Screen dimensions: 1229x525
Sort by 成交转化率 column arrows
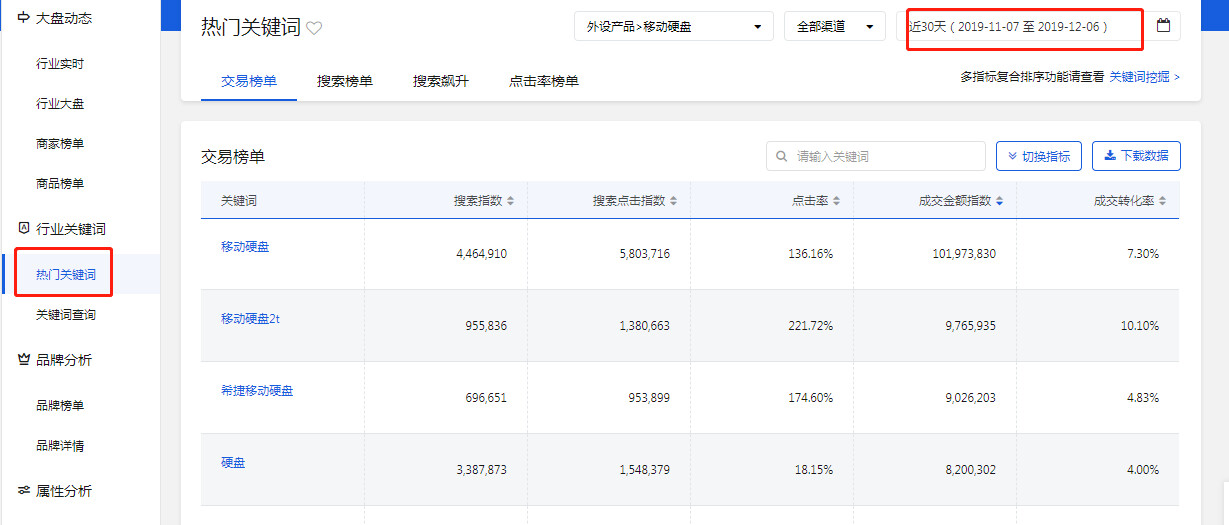1162,201
